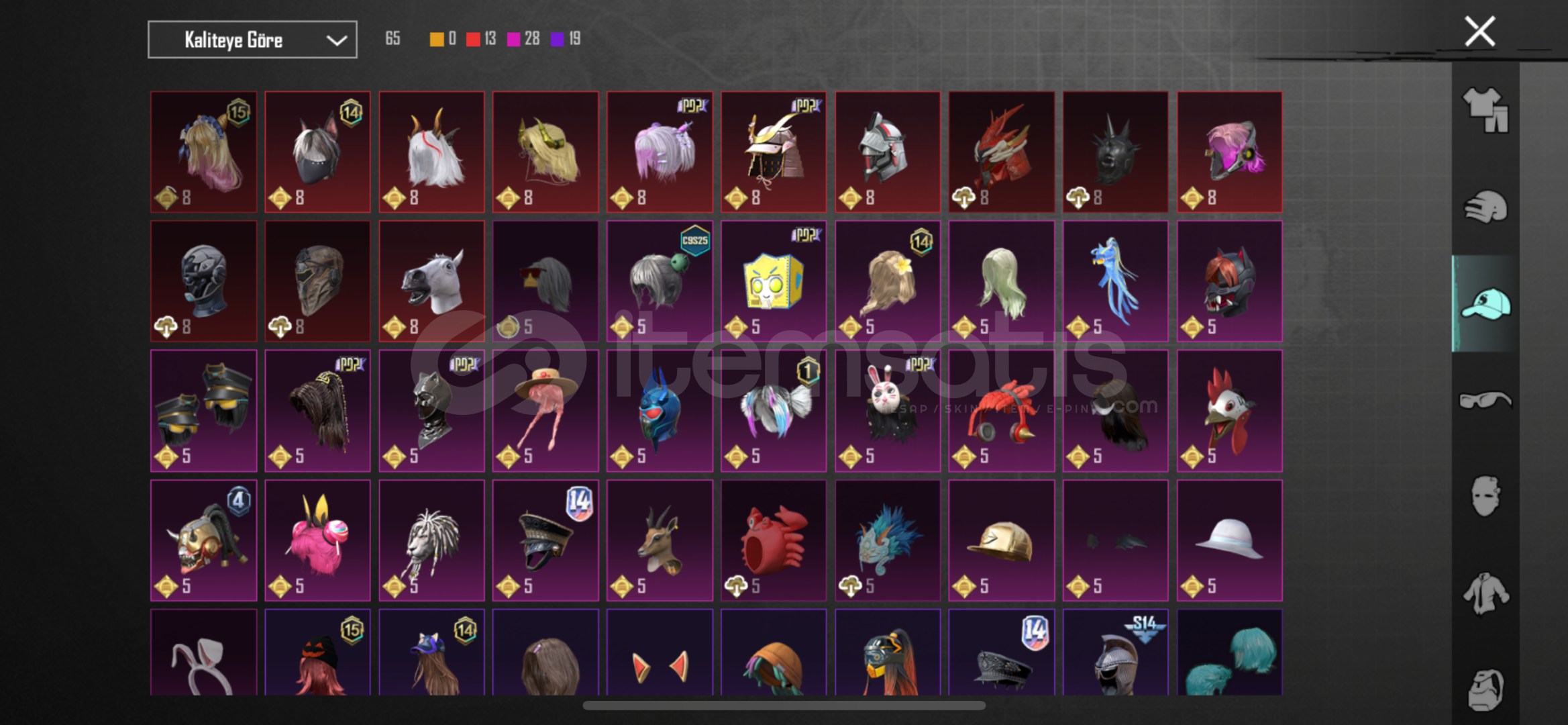1568x725 pixels.
Task: Pick the rooster head mask item
Action: tap(1230, 411)
